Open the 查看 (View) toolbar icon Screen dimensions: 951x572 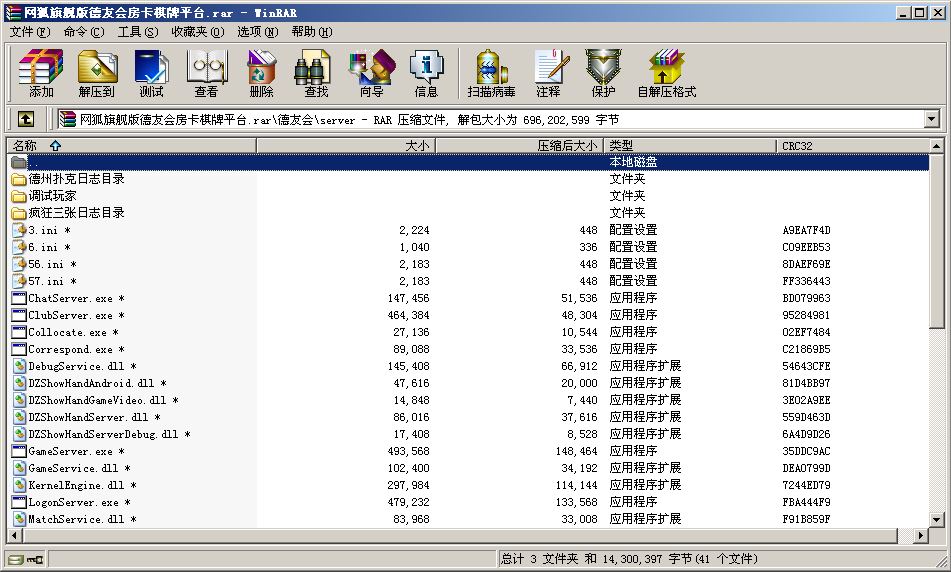pos(206,73)
